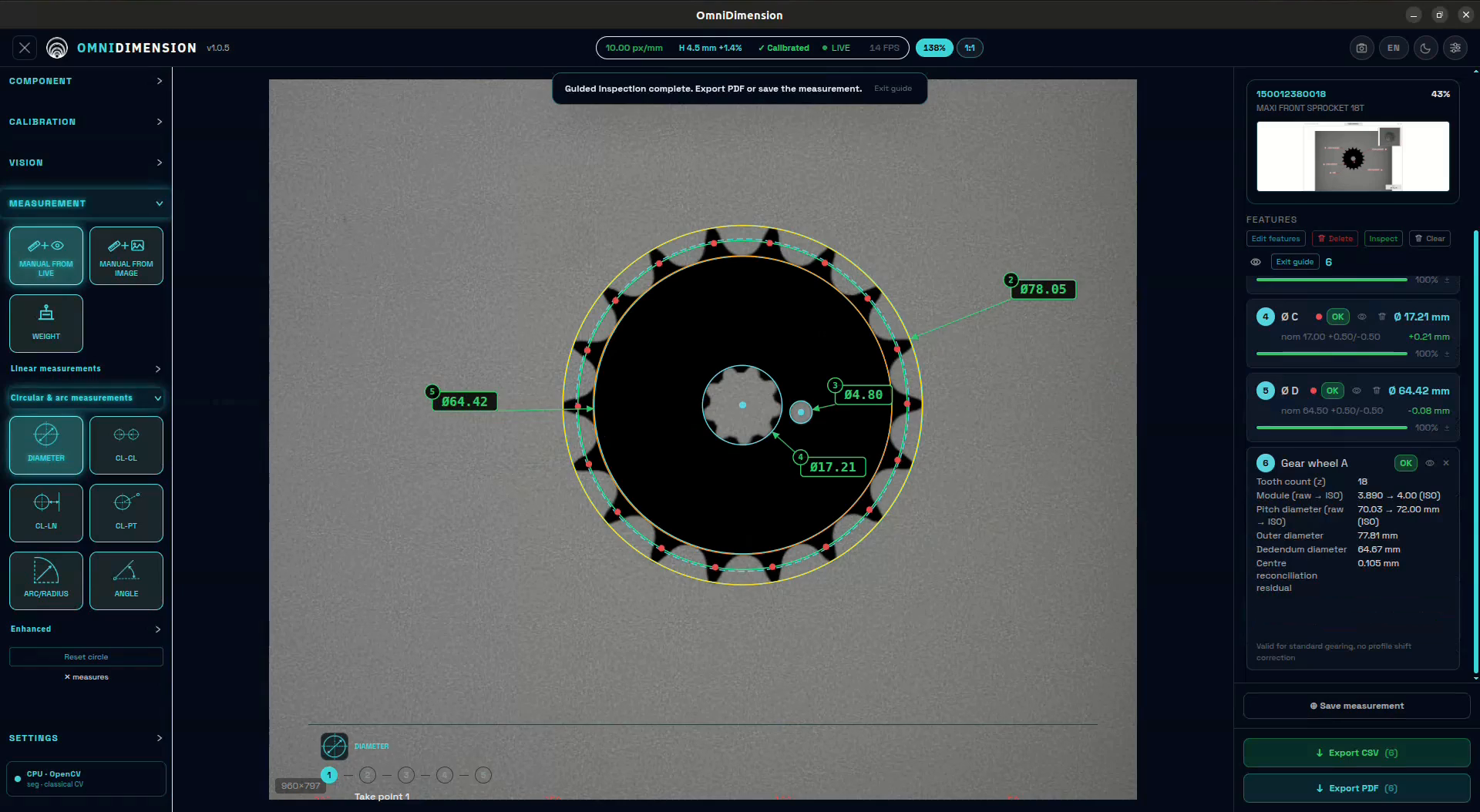1480x812 pixels.
Task: Delete the Ø C feature trash icon
Action: click(1382, 317)
